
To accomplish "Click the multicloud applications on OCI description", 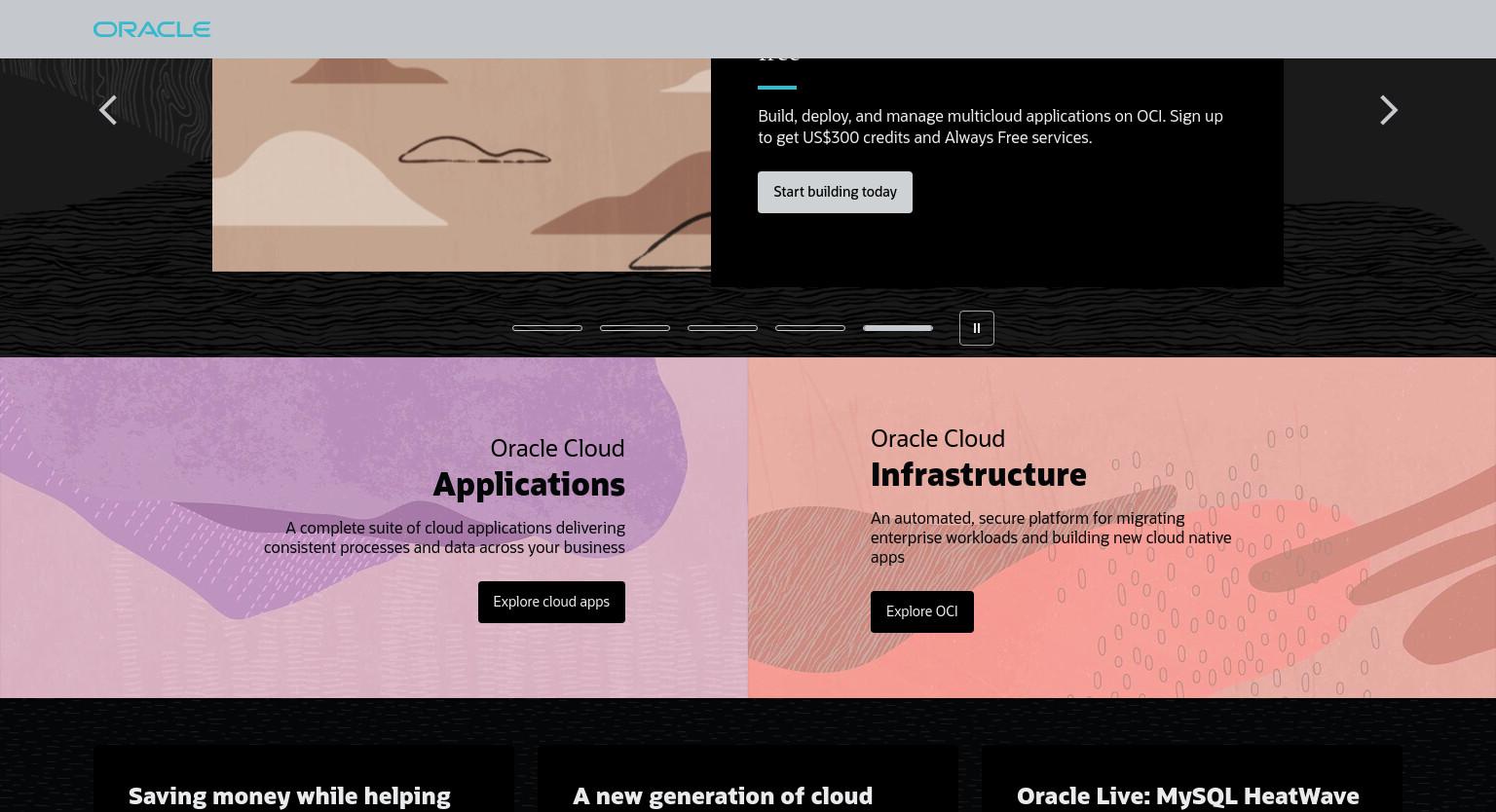I will [x=991, y=127].
